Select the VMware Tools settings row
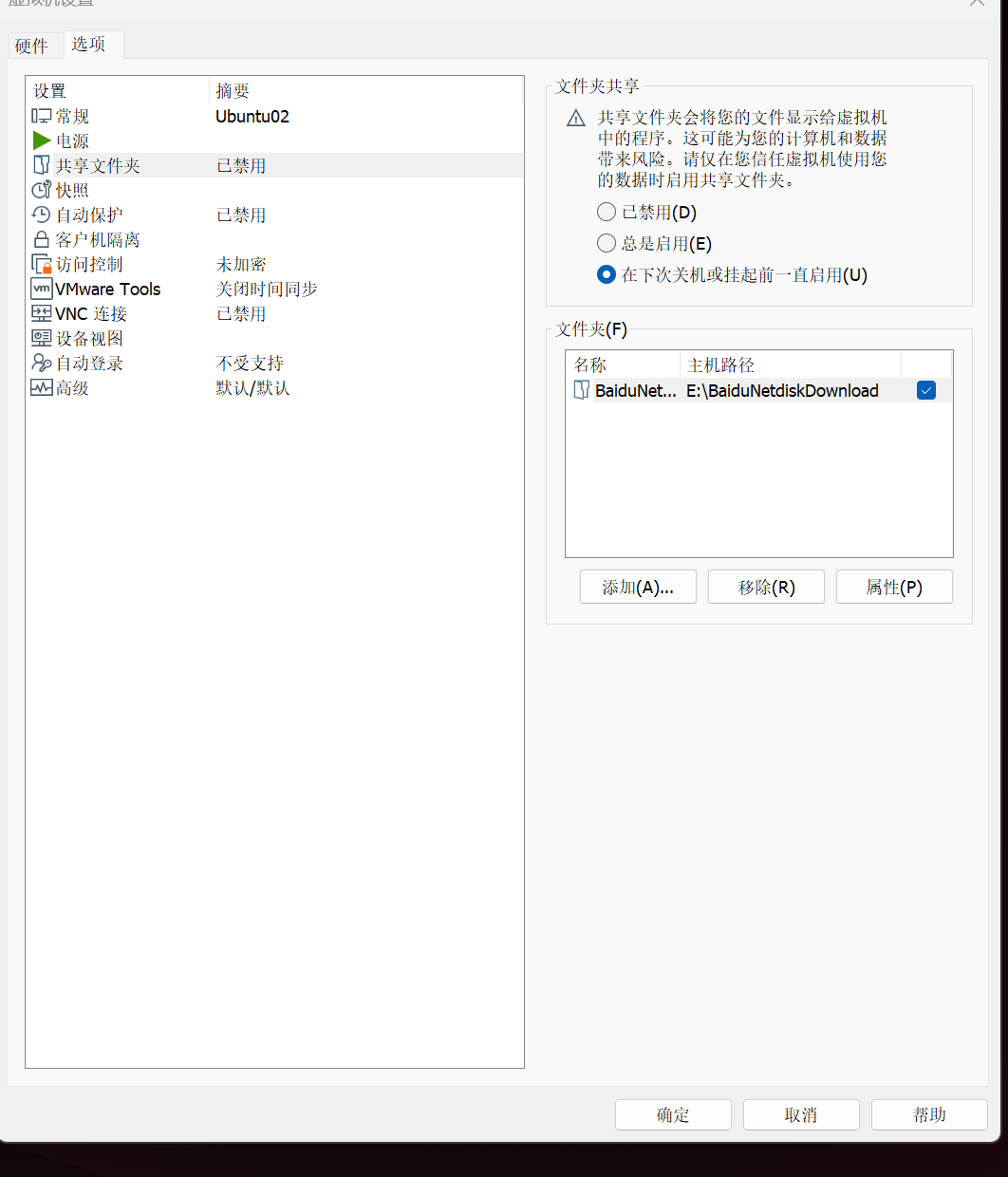Image resolution: width=1008 pixels, height=1177 pixels. pyautogui.click(x=275, y=289)
